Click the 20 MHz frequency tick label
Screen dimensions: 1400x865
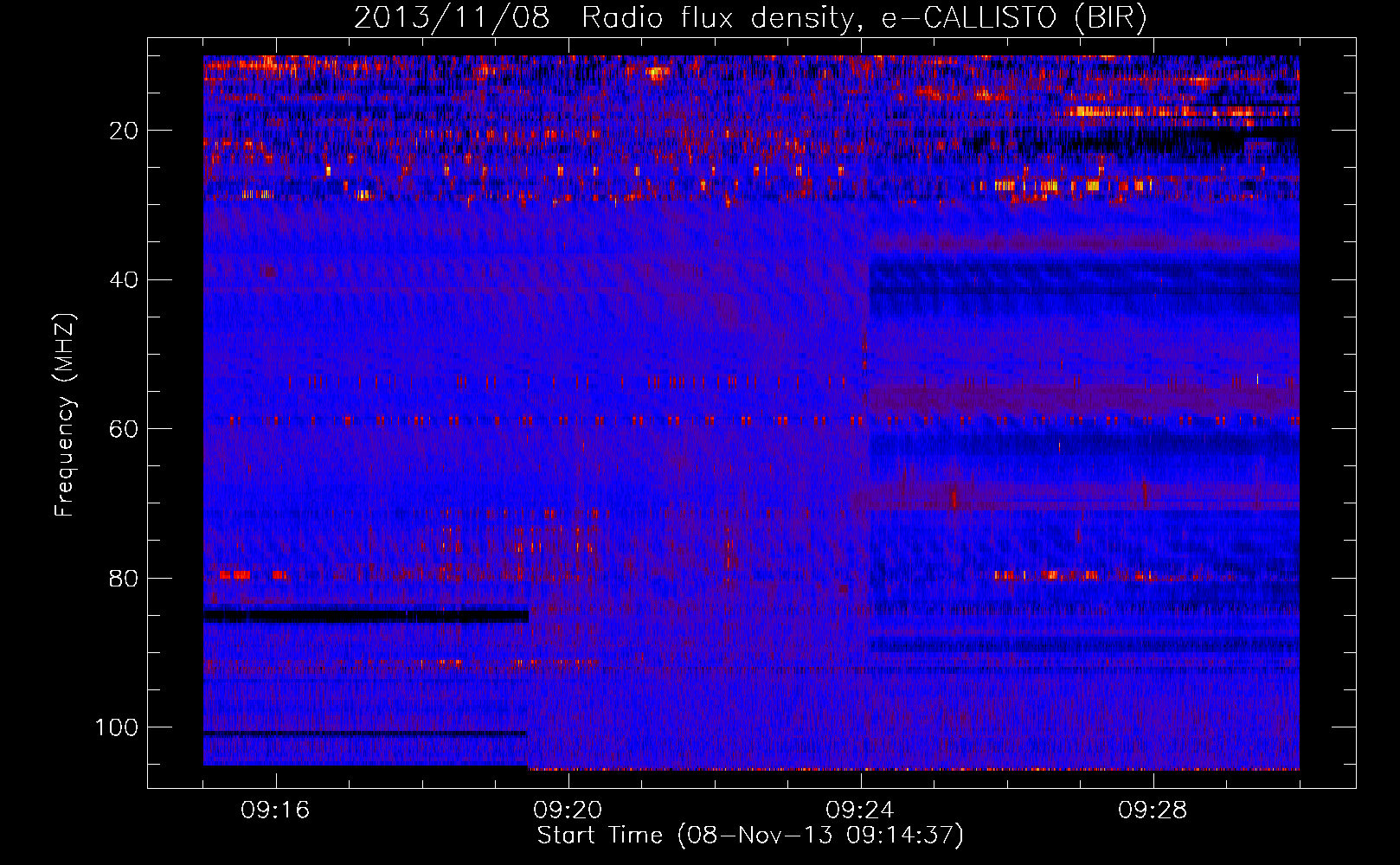coord(125,131)
